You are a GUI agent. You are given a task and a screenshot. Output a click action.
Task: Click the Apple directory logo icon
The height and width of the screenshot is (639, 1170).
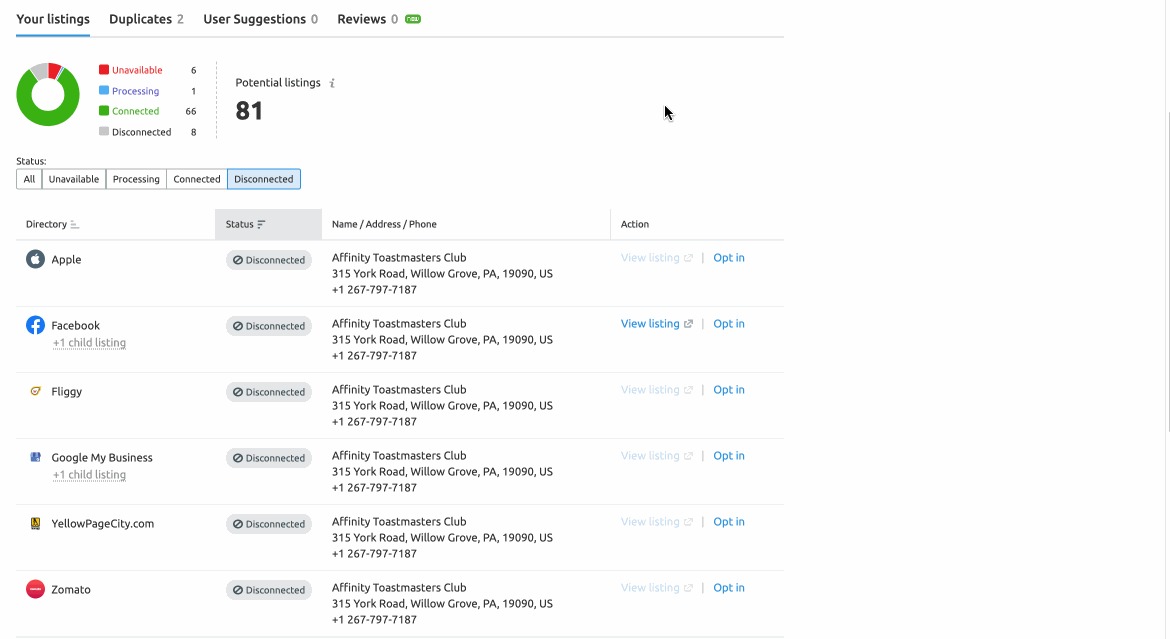pyautogui.click(x=35, y=259)
